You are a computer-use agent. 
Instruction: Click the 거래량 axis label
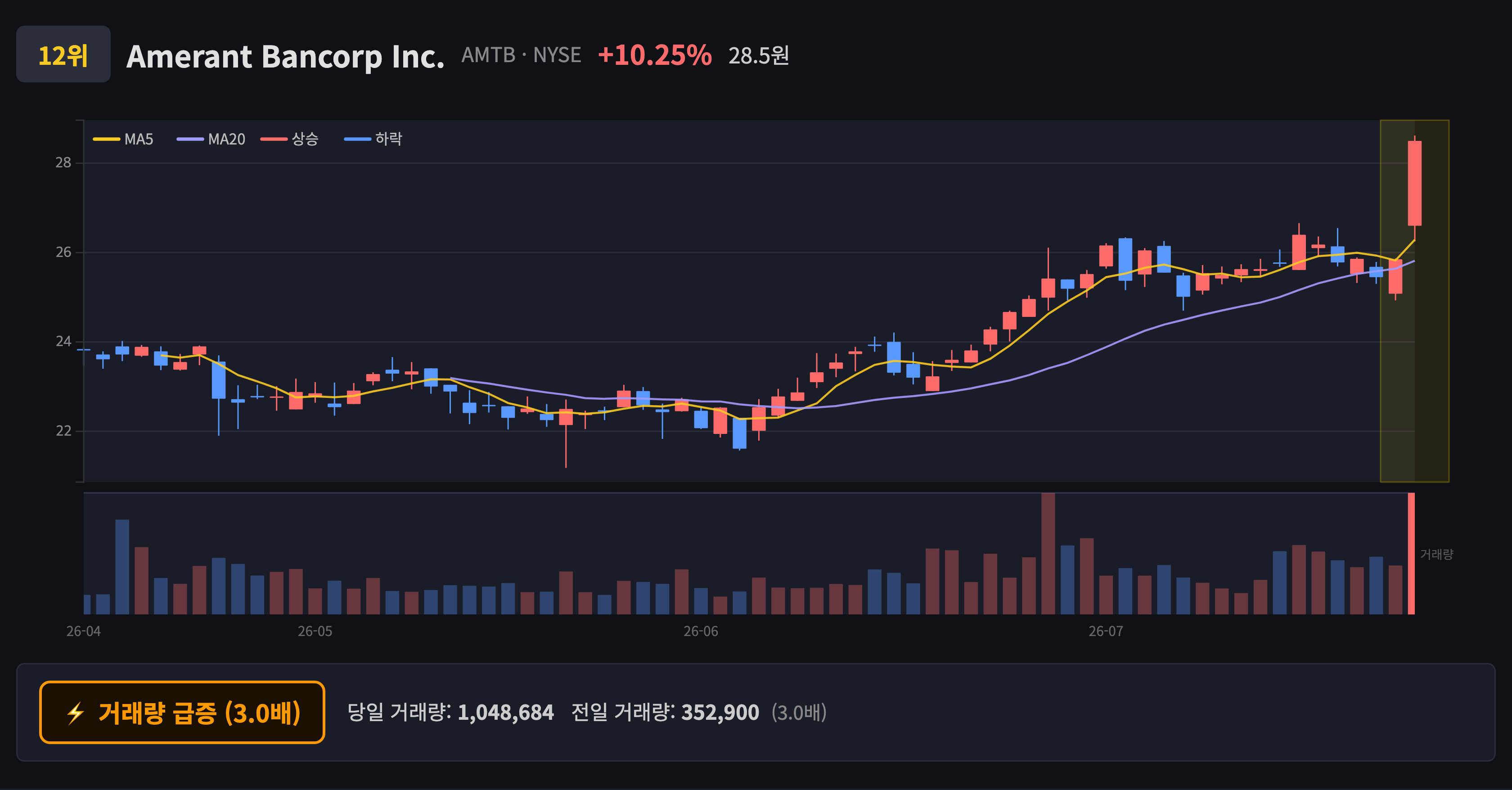[x=1436, y=554]
